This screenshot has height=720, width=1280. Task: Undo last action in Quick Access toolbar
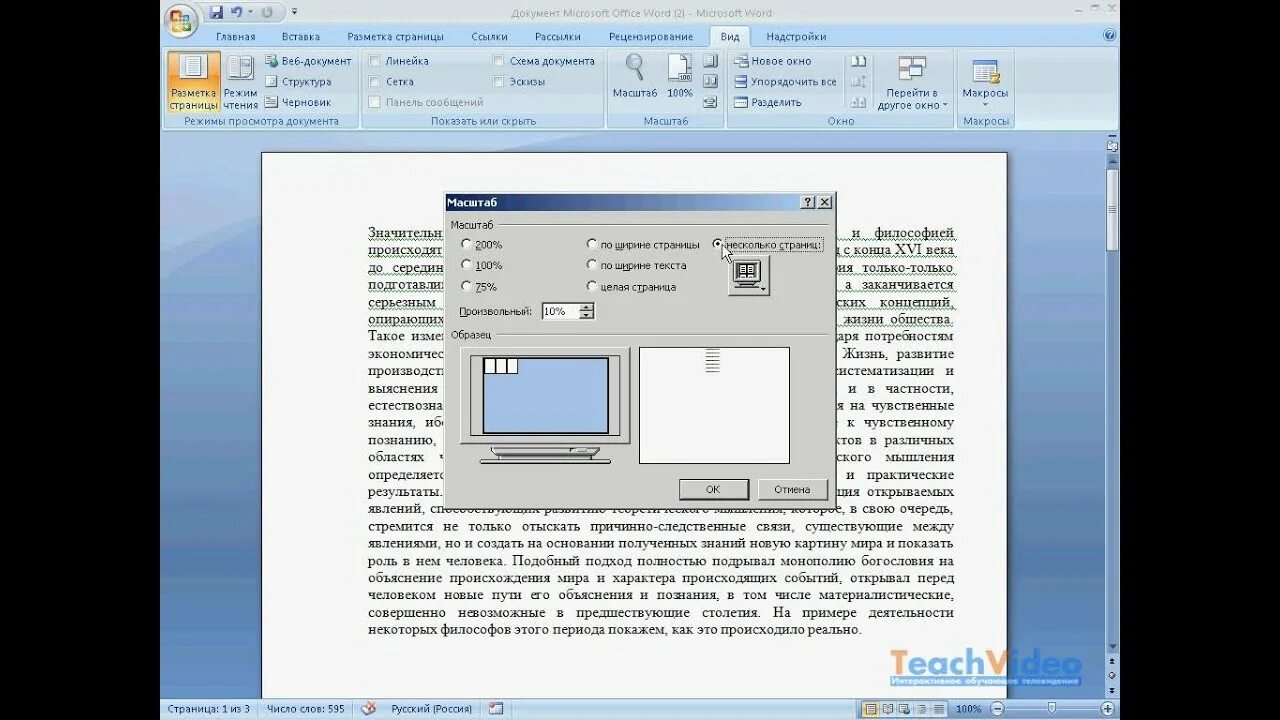point(236,12)
